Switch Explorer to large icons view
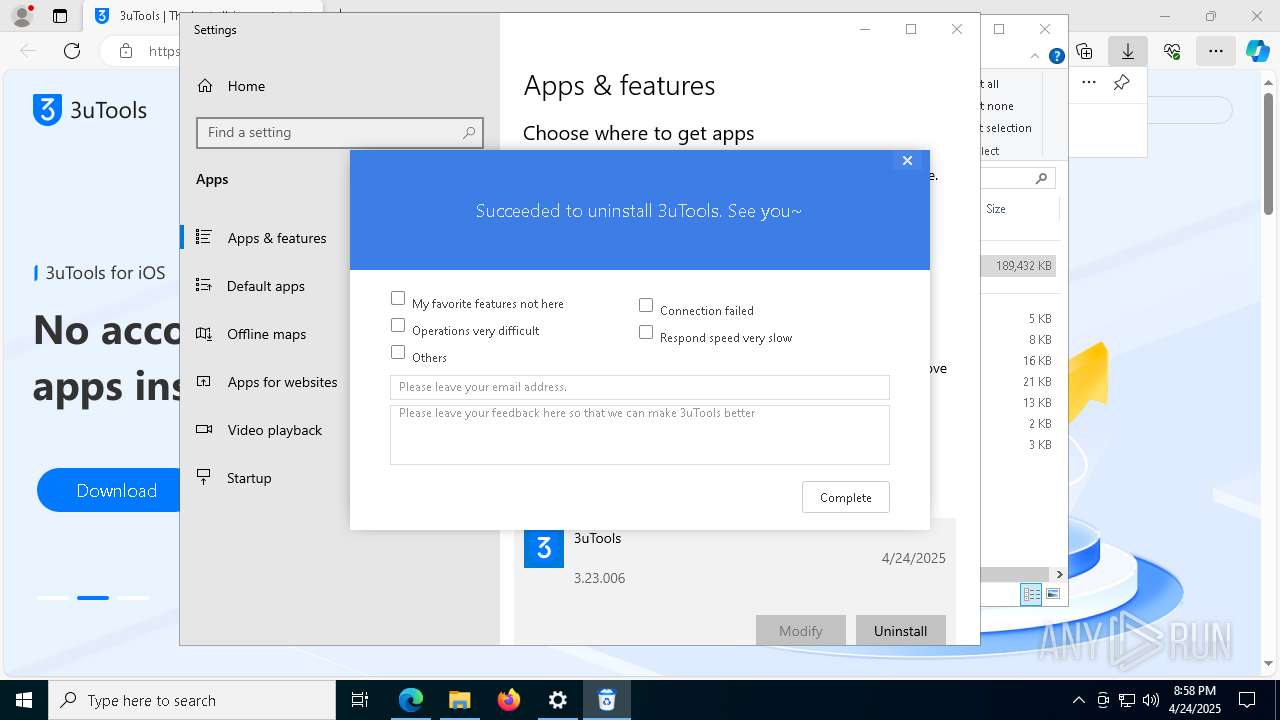The width and height of the screenshot is (1280, 720). click(1052, 594)
